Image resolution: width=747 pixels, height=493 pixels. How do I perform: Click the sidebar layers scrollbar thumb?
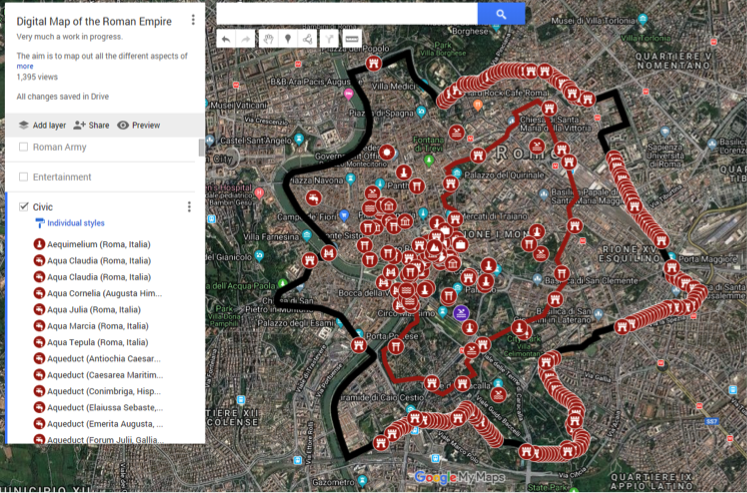click(x=202, y=148)
